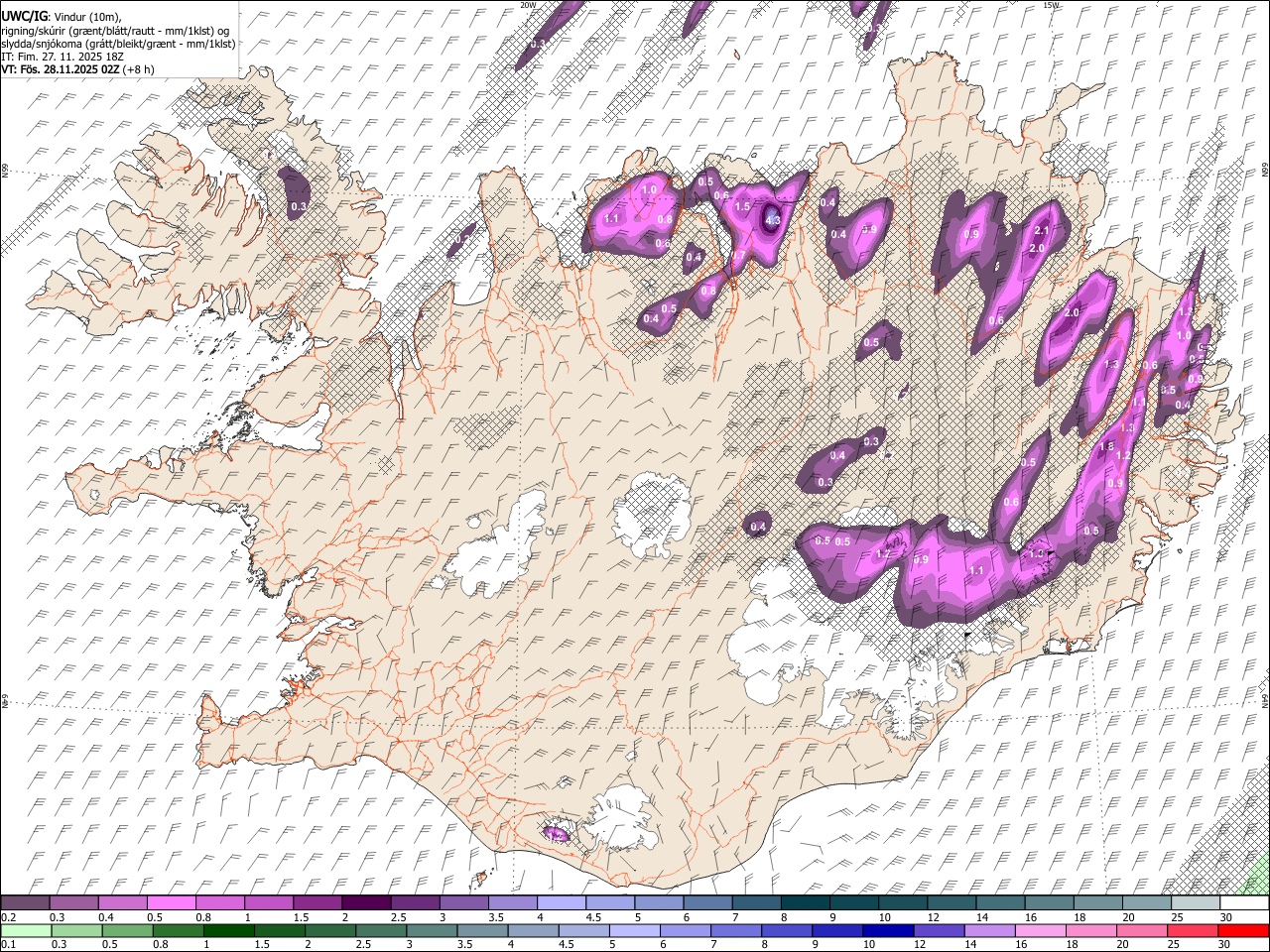The width and height of the screenshot is (1270, 952).
Task: Click the '2.1' precipitation value on the map
Action: (1042, 230)
